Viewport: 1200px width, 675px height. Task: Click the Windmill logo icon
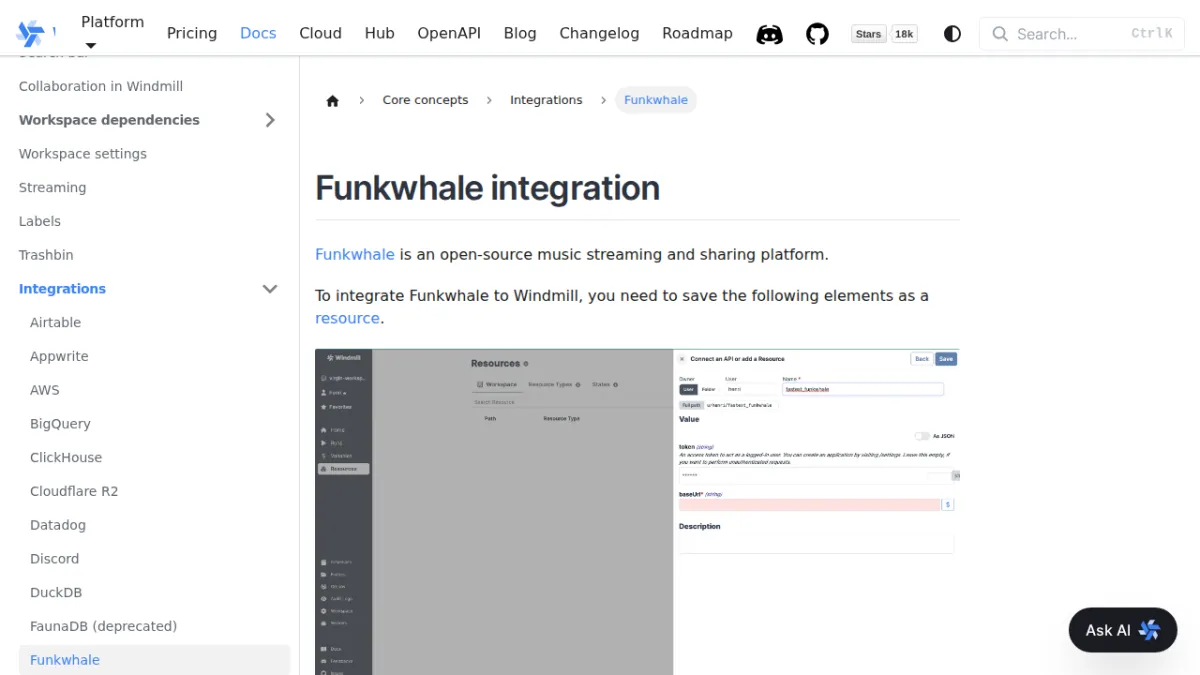(x=31, y=33)
